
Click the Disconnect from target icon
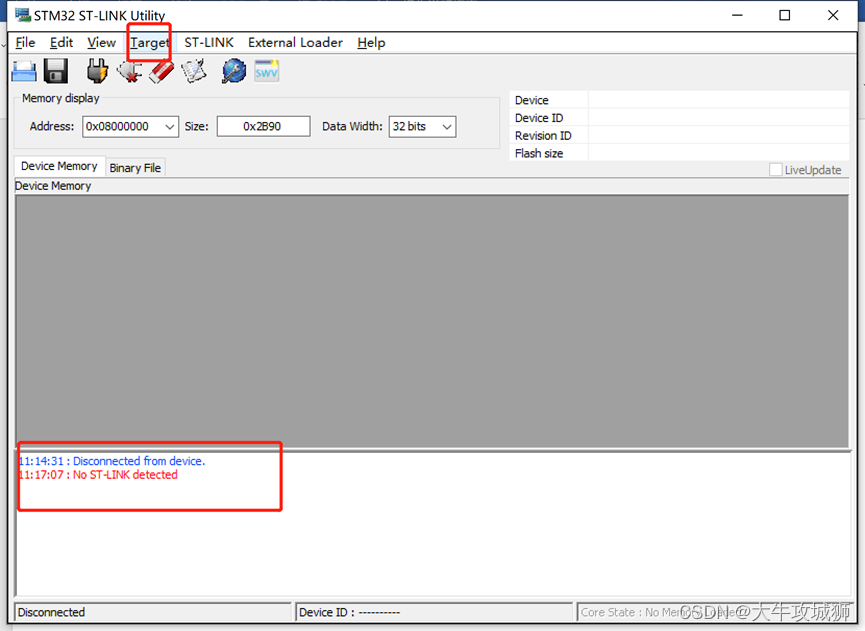click(130, 71)
